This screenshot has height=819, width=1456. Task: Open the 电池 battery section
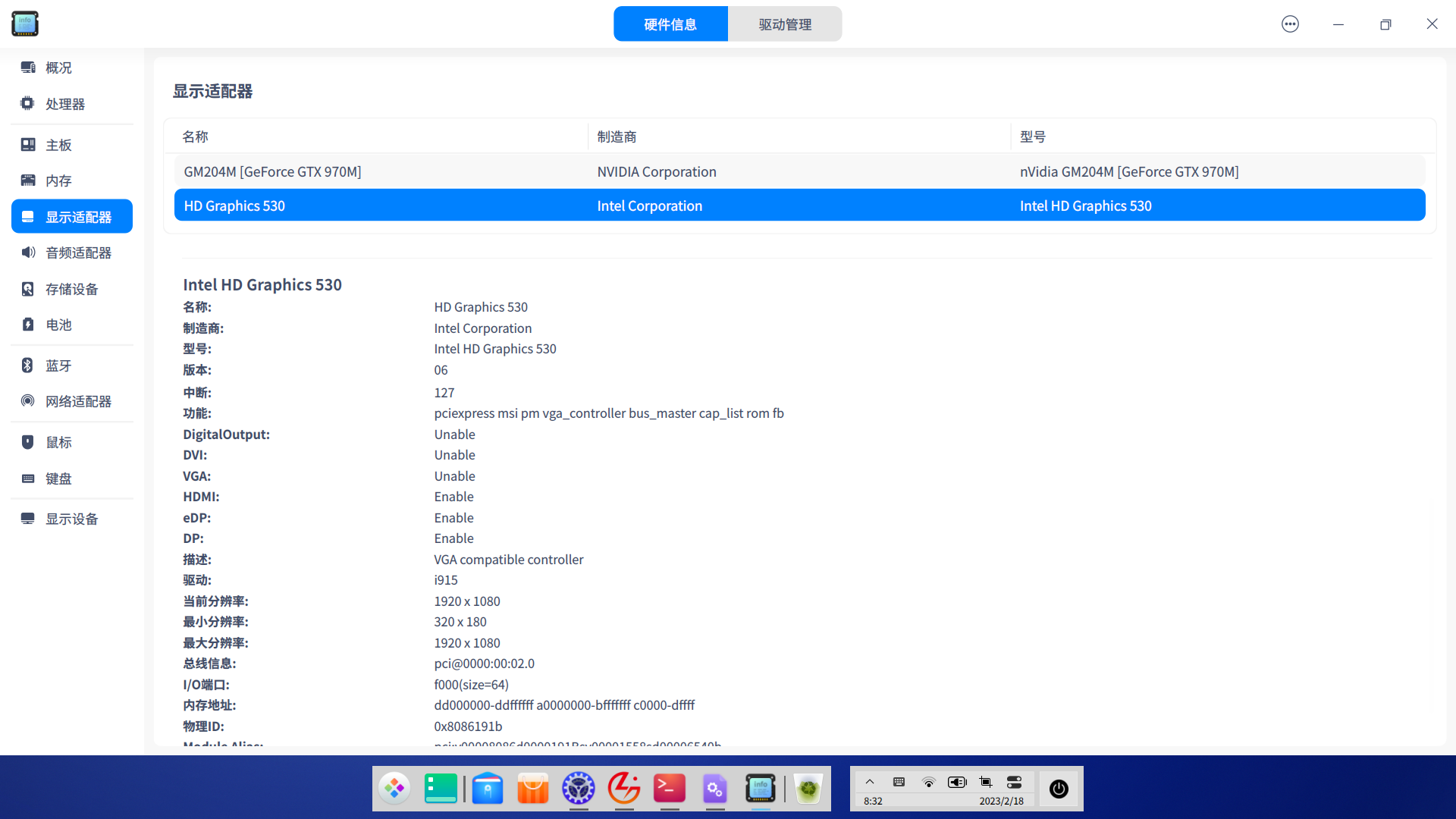click(58, 325)
